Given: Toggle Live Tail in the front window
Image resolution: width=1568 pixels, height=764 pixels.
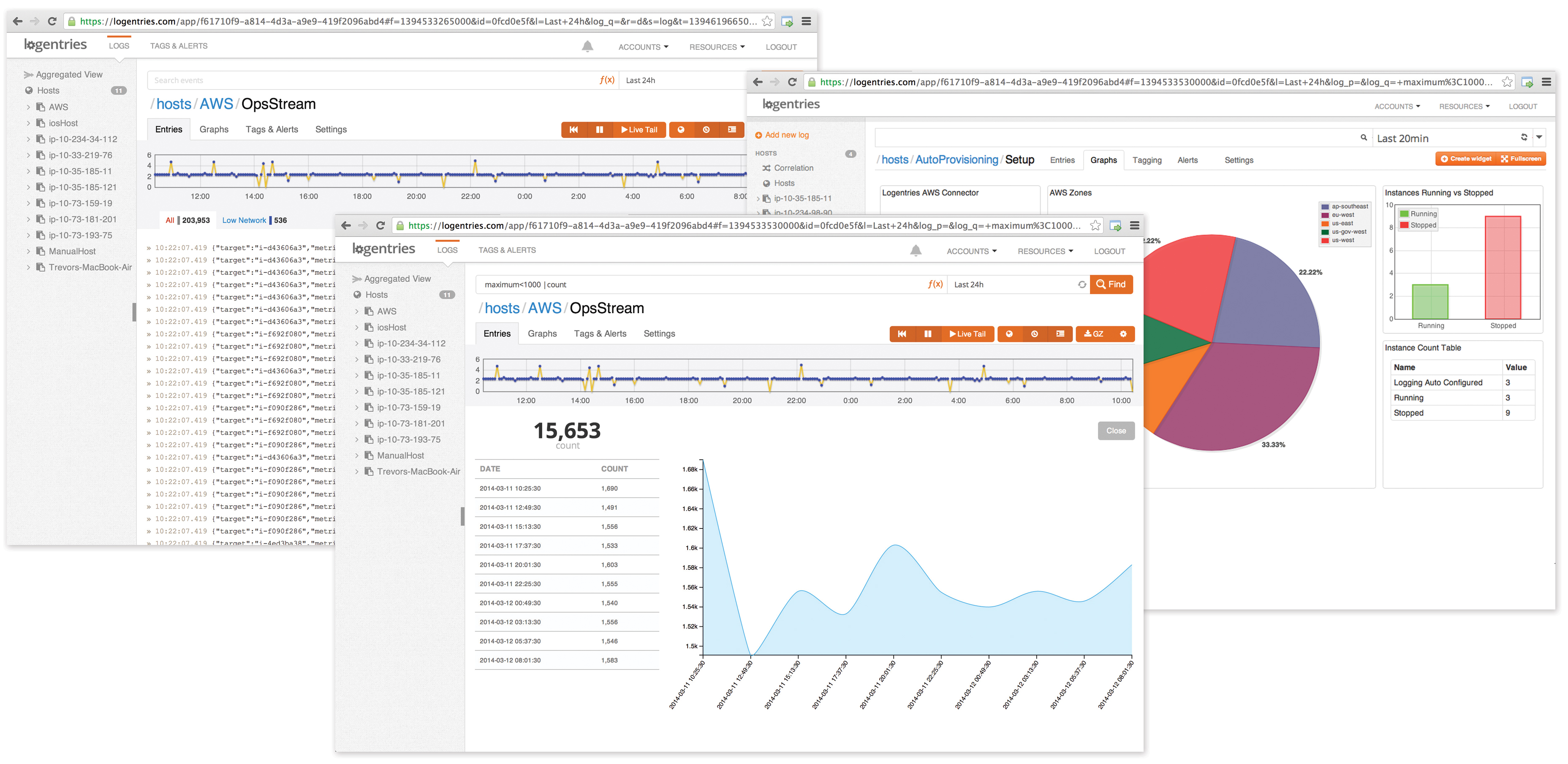Looking at the screenshot, I should 967,334.
